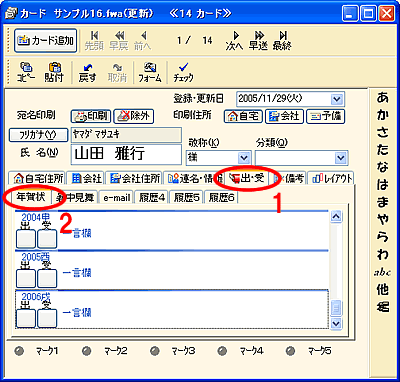The image size is (400, 382).
Task: Toggle the マーク1 indicator
Action: 19,351
